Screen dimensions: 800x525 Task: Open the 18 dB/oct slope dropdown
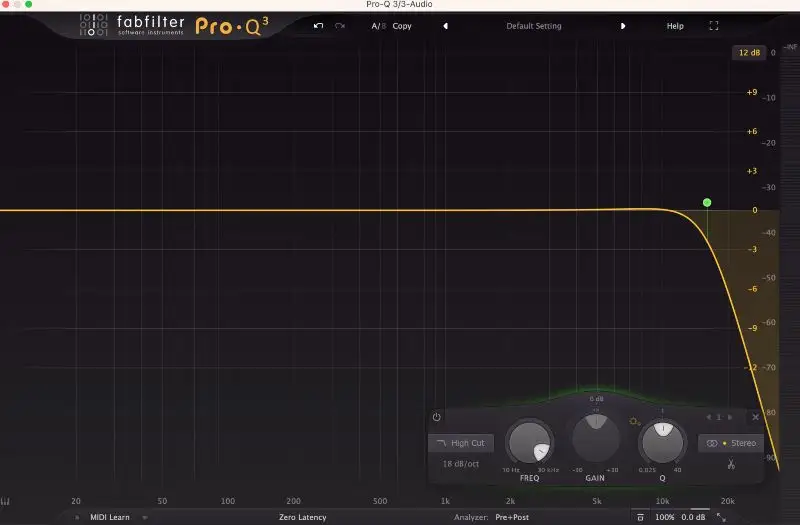pyautogui.click(x=463, y=464)
